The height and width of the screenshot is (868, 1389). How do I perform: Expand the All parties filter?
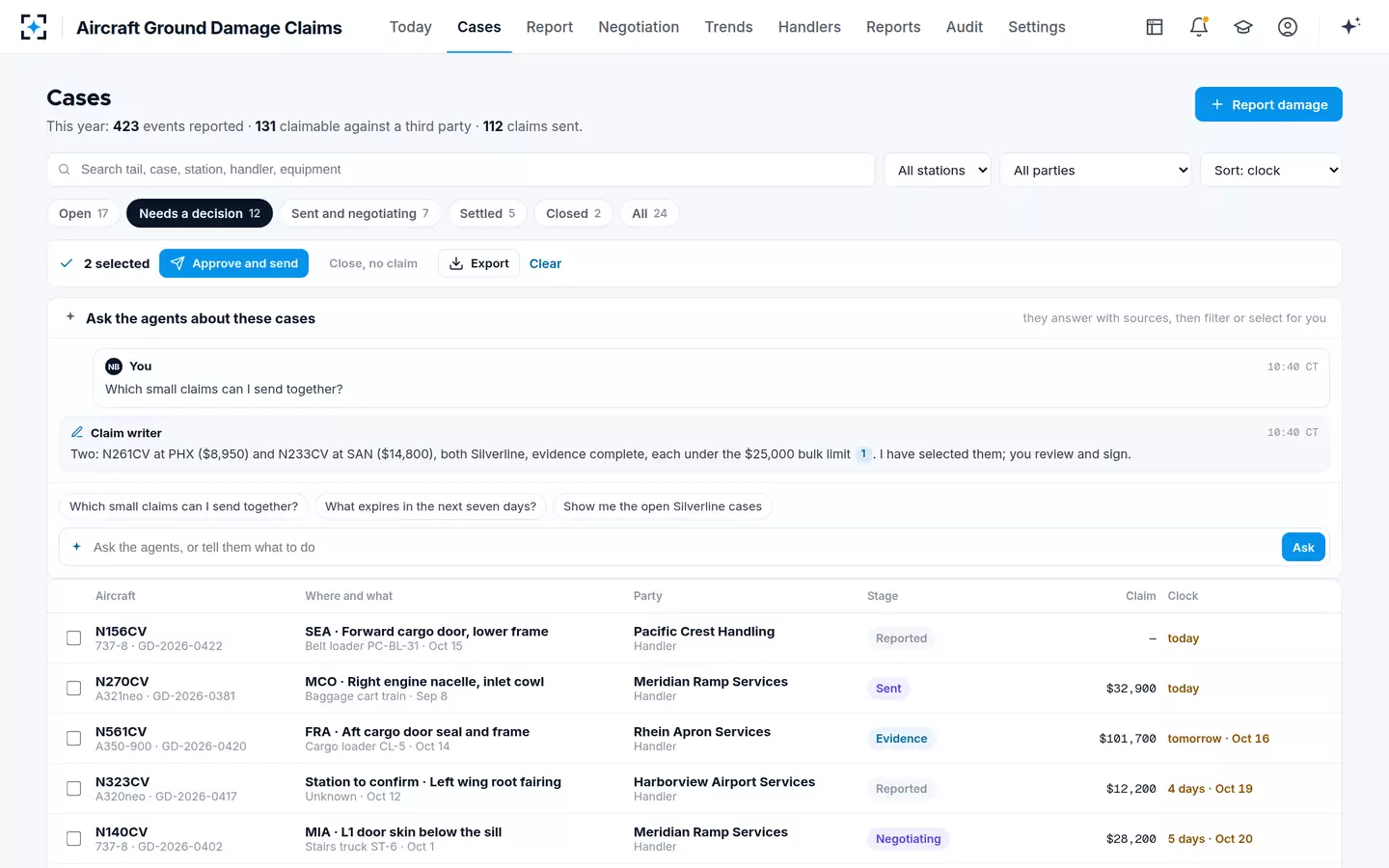tap(1096, 170)
